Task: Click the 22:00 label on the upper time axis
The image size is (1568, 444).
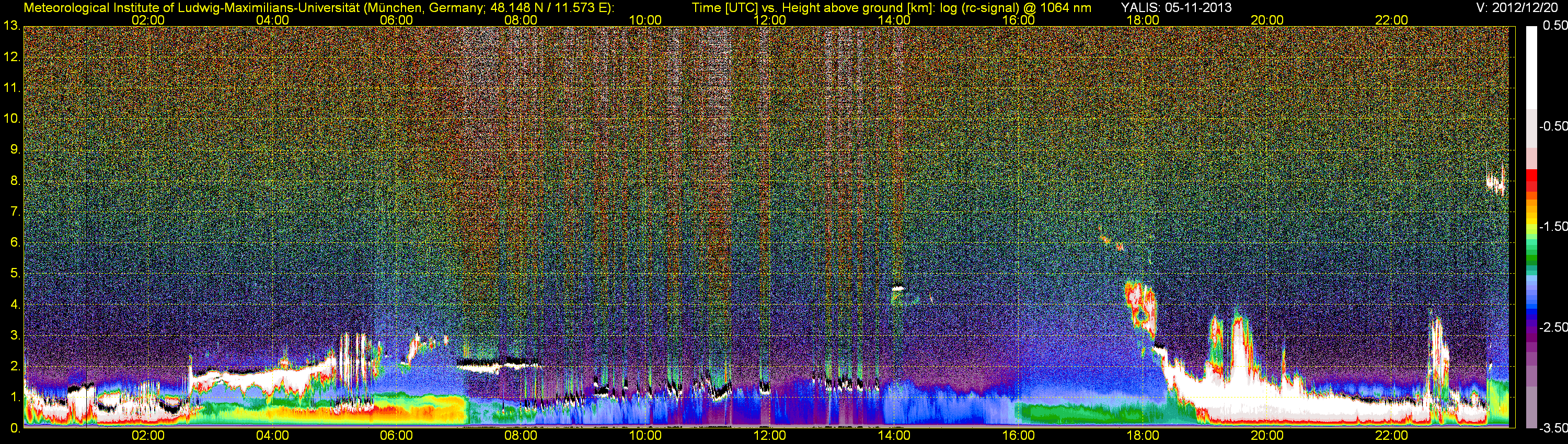Action: coord(1391,20)
